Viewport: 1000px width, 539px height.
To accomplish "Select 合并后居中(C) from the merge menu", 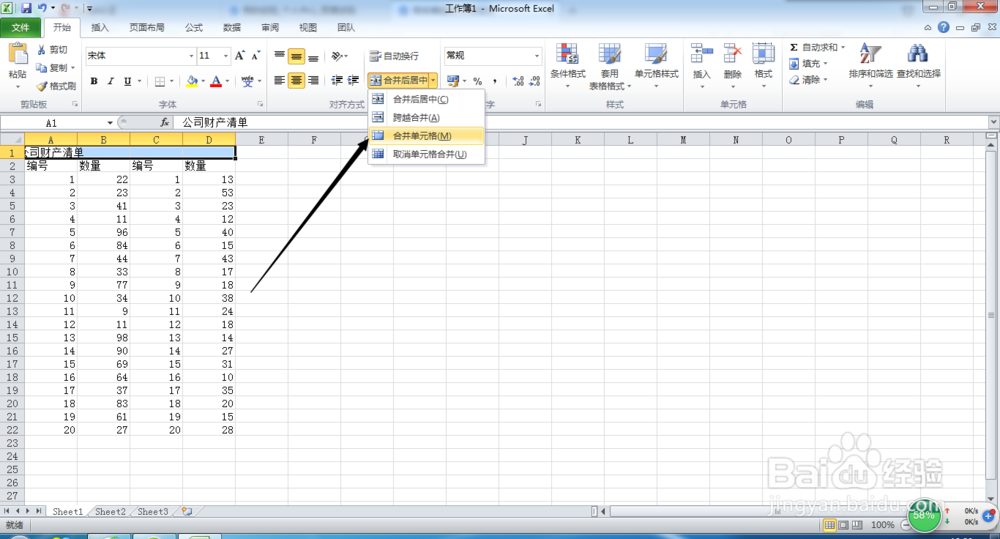I will [427, 99].
